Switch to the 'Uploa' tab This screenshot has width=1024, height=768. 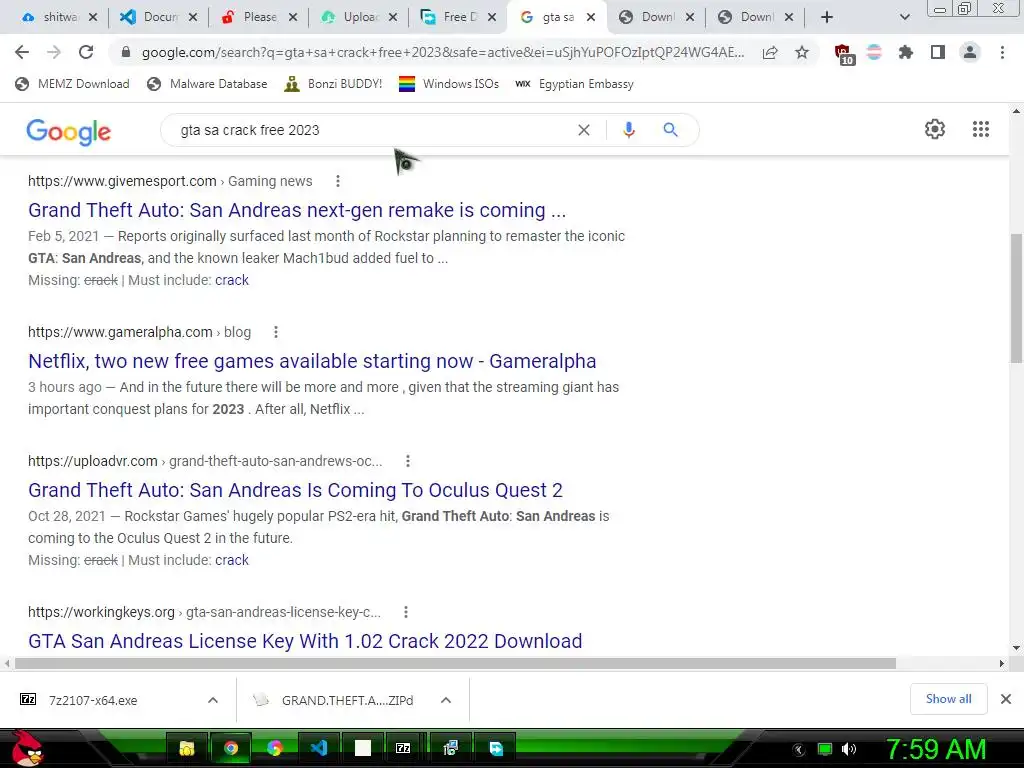359,17
